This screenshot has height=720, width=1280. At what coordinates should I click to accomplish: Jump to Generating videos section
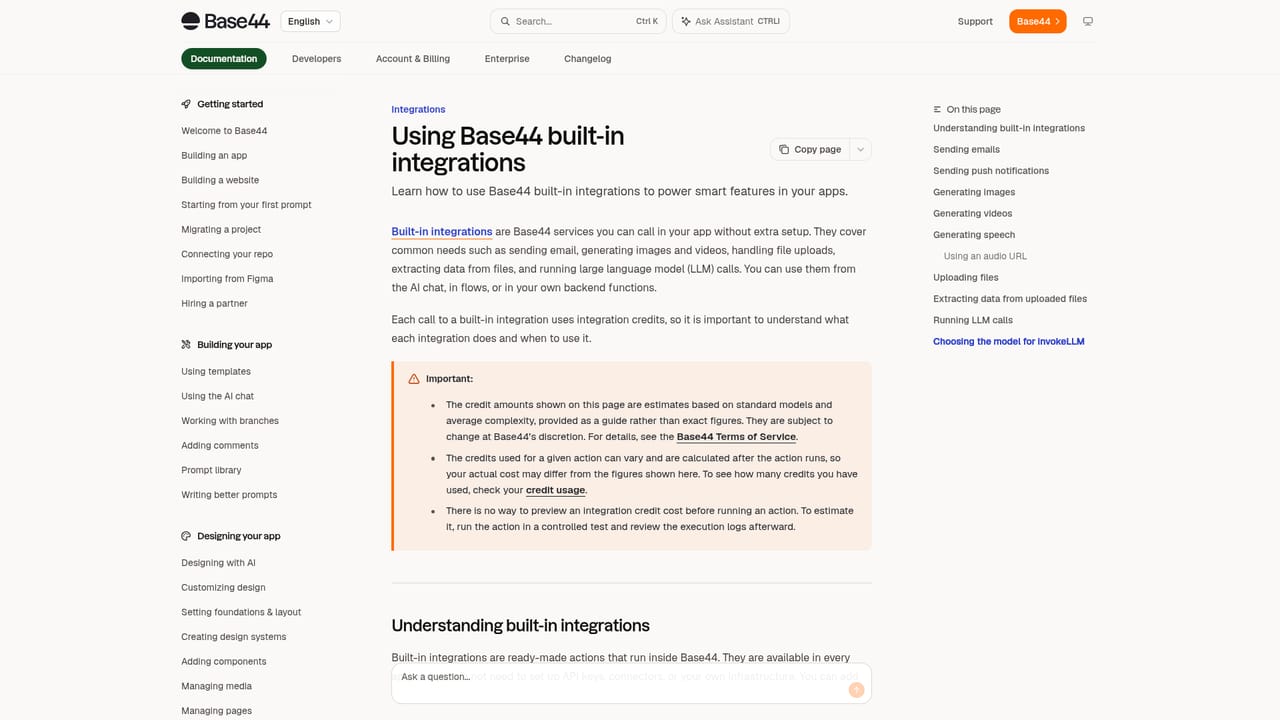[x=973, y=214]
